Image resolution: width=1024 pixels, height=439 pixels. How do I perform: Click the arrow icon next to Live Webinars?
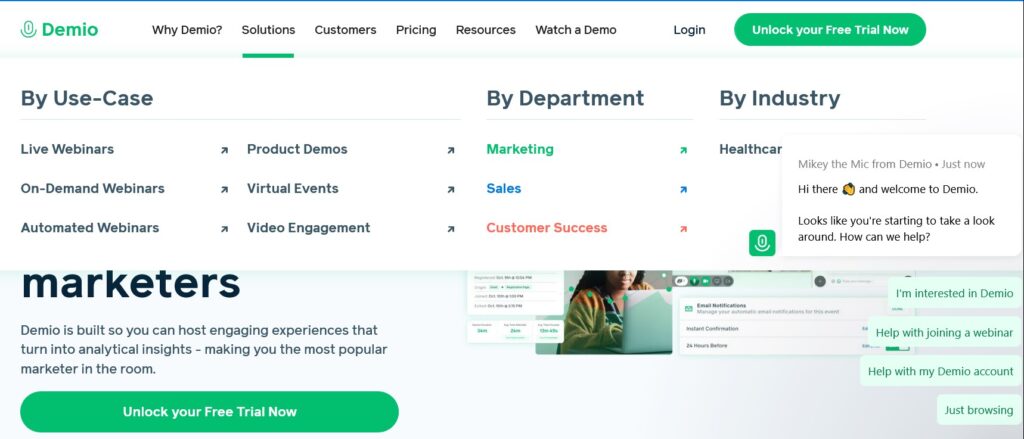coord(224,150)
